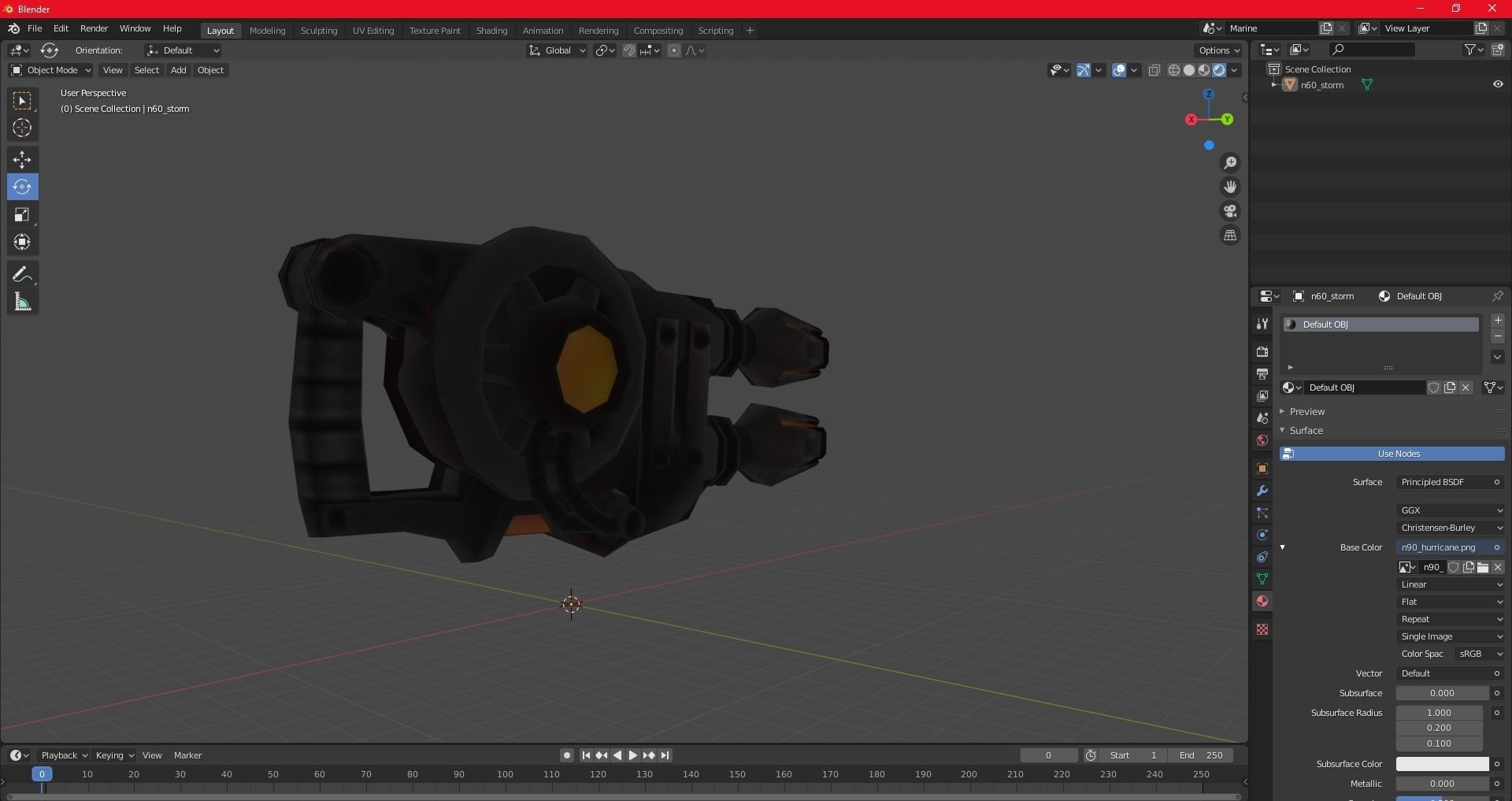Open the Tool properties tab
Viewport: 1512px width, 801px height.
point(1262,324)
